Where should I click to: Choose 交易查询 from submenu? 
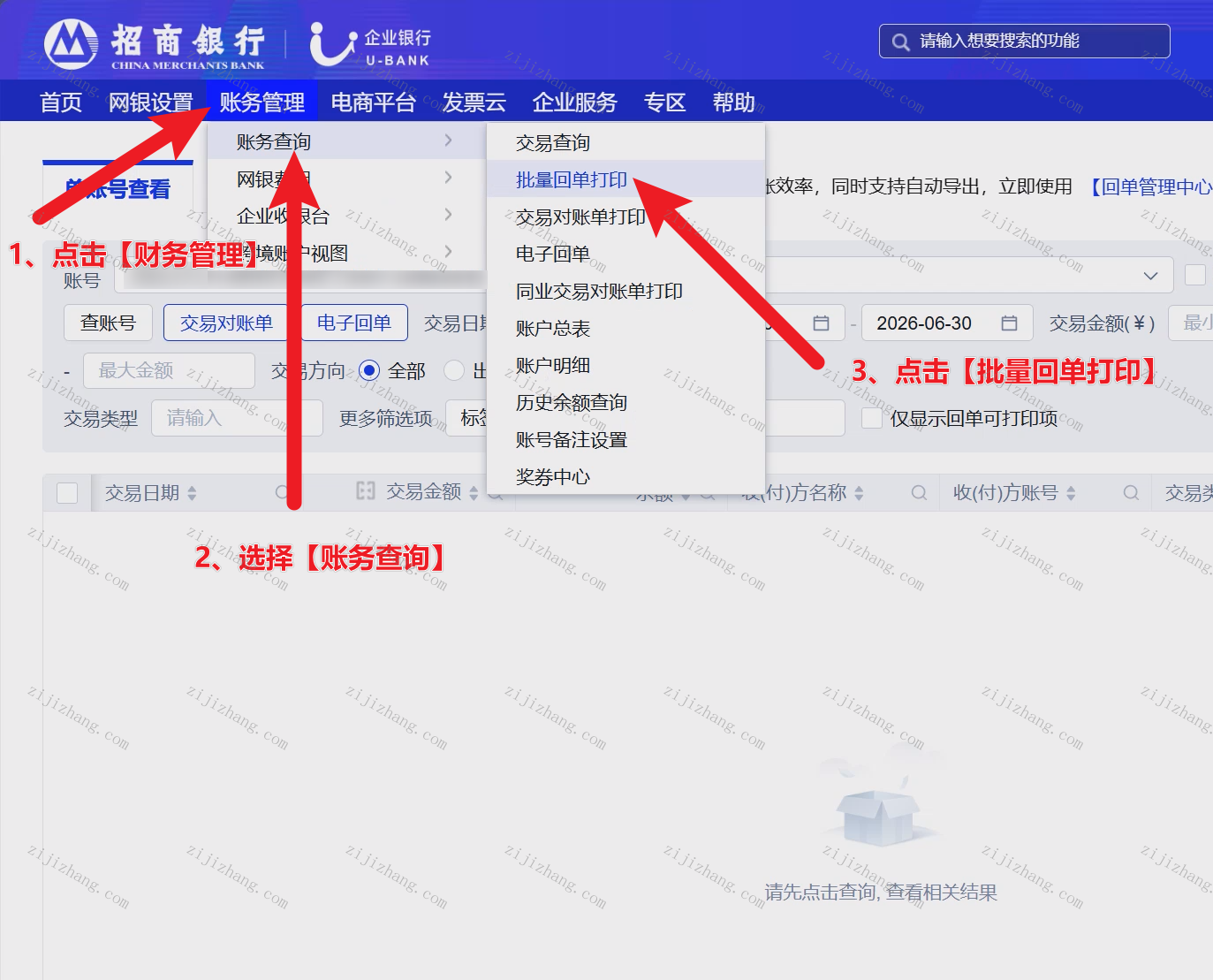tap(625, 142)
